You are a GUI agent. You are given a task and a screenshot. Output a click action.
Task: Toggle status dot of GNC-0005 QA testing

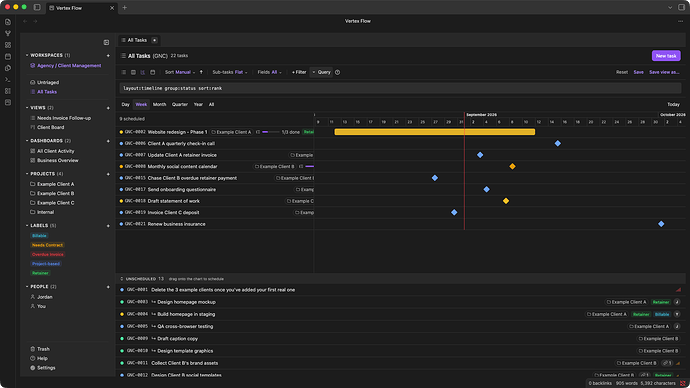122,326
